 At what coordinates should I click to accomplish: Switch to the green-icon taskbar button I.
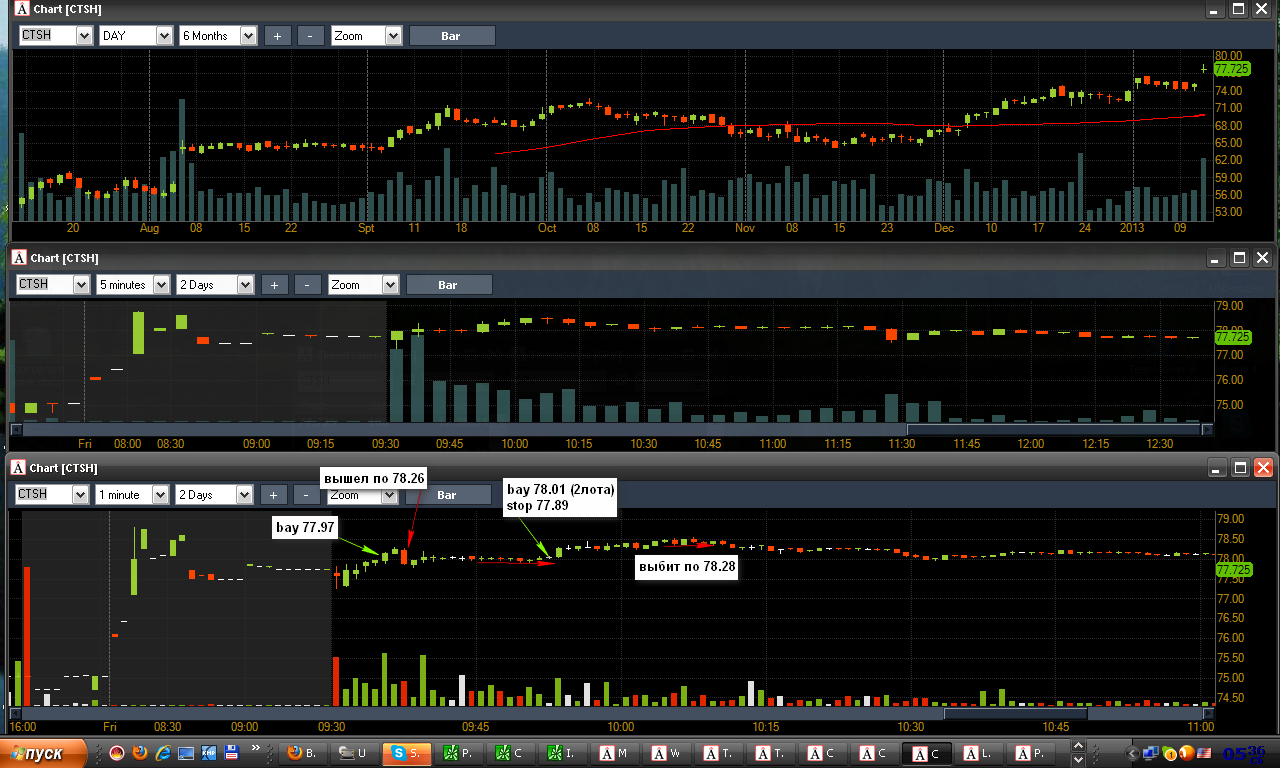point(564,753)
